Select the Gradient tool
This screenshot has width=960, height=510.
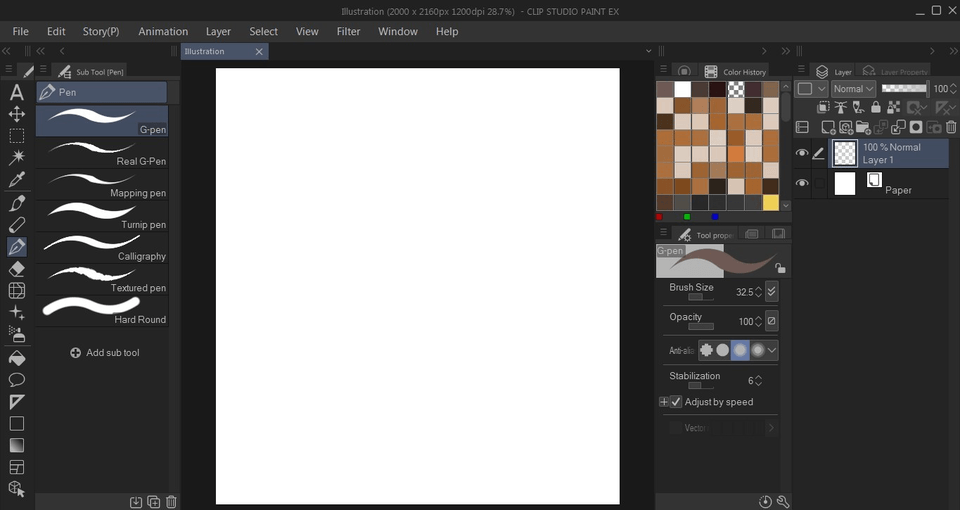17,445
